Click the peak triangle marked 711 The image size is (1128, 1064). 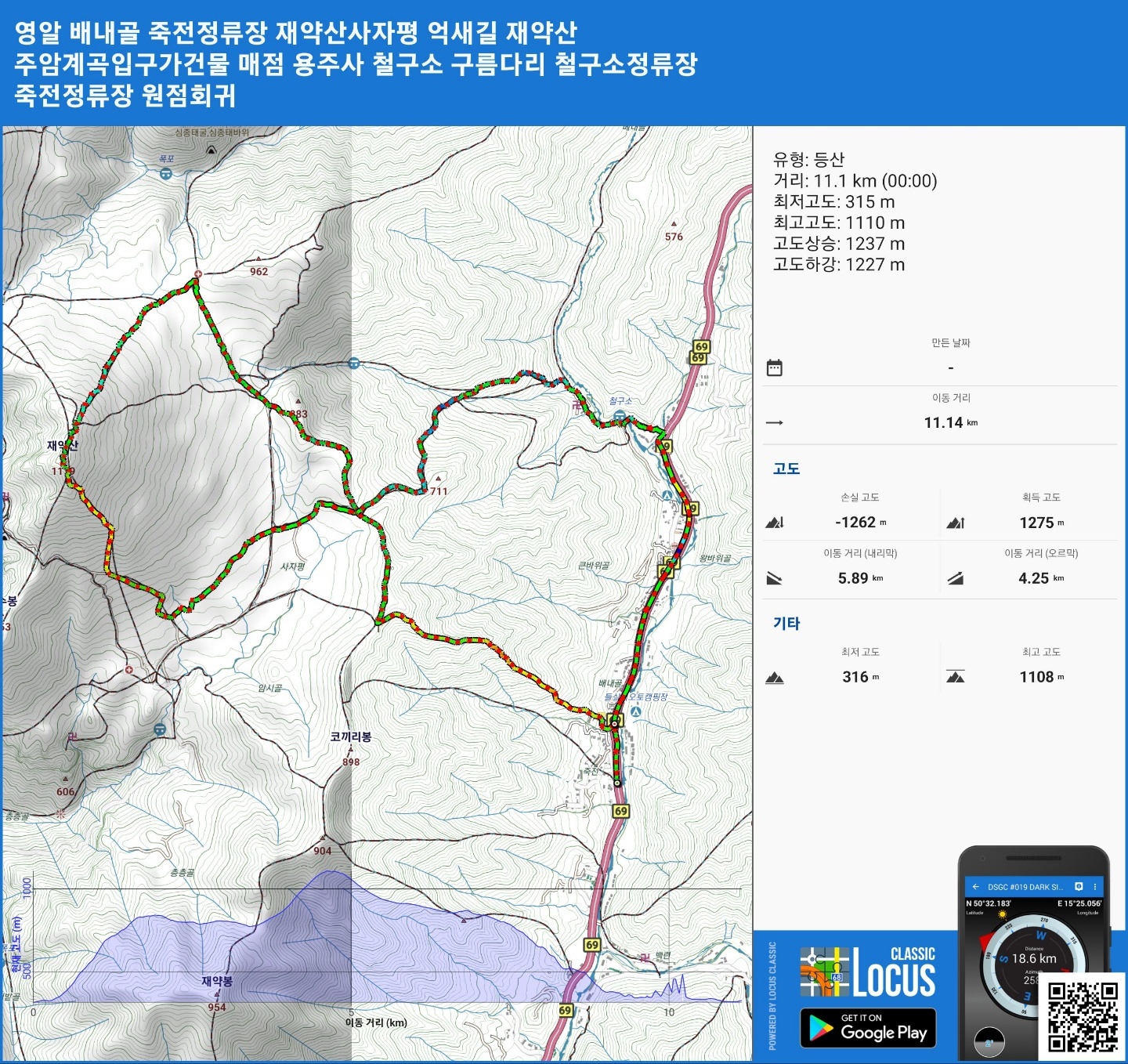pyautogui.click(x=439, y=478)
